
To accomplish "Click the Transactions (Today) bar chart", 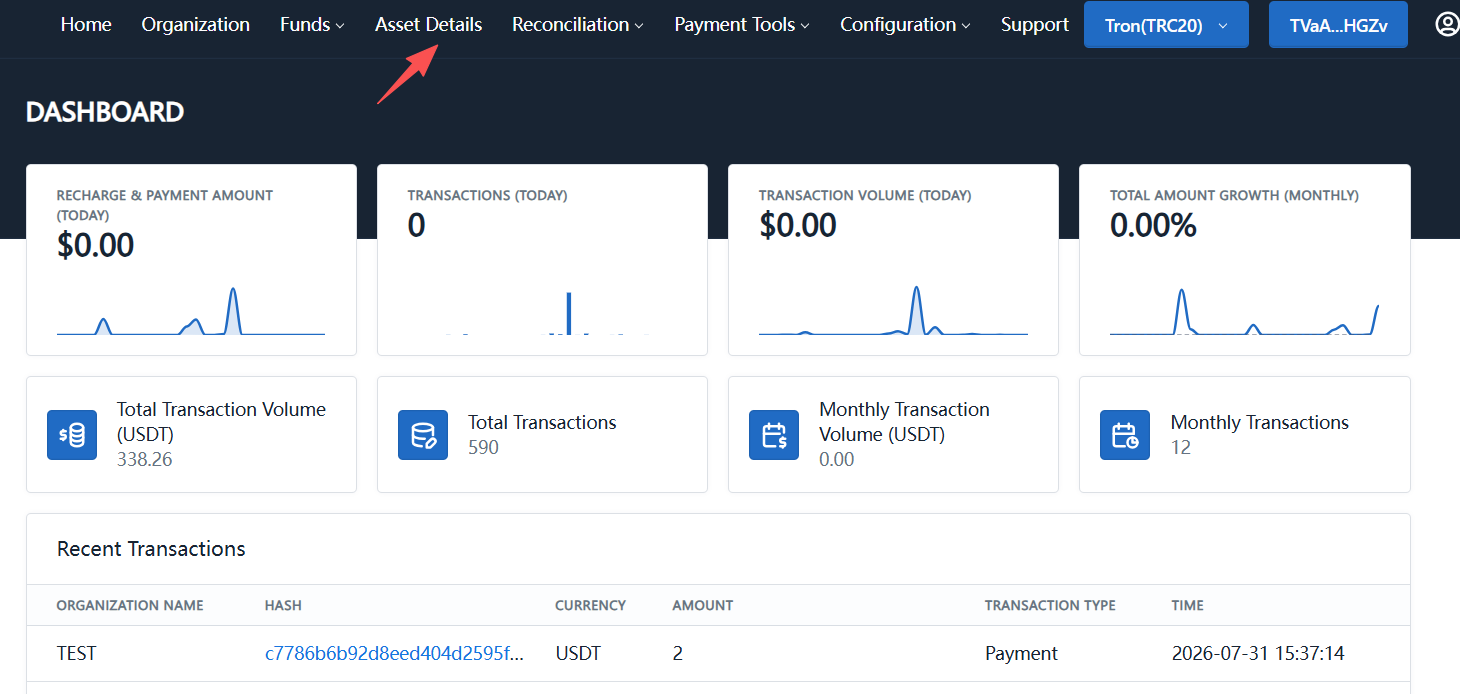I will pyautogui.click(x=542, y=311).
